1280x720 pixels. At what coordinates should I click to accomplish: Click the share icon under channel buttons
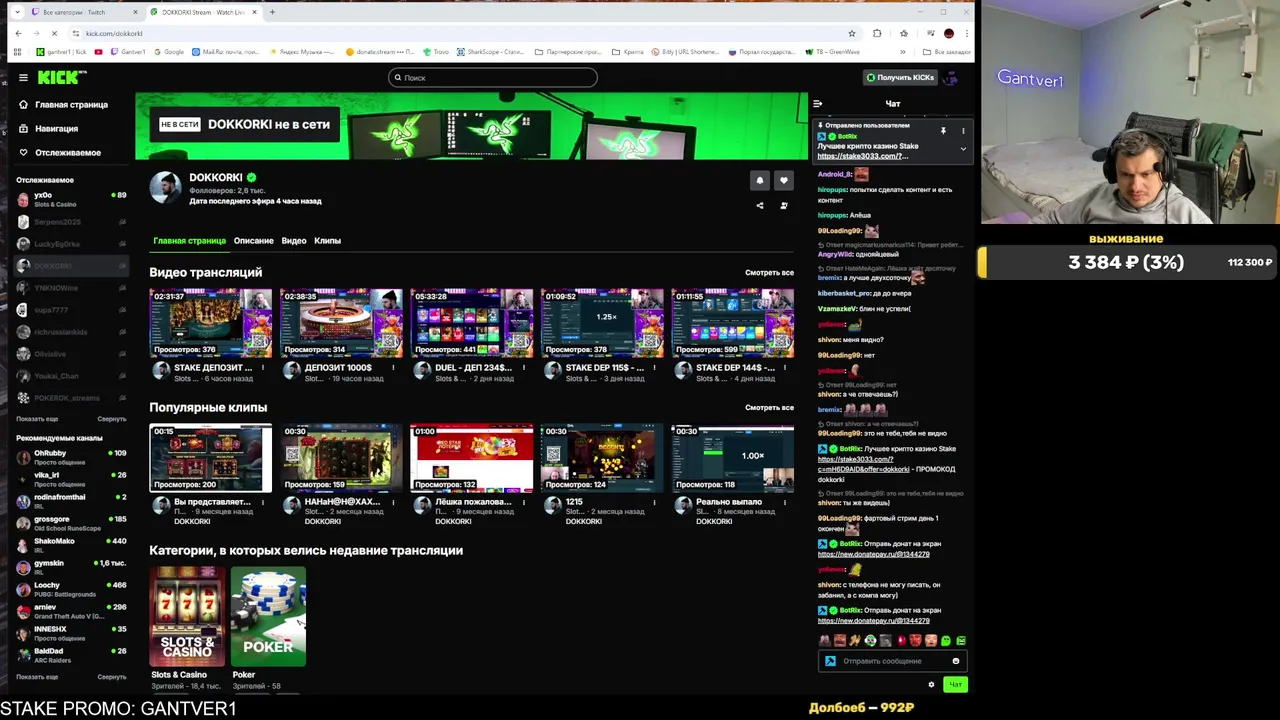(759, 205)
